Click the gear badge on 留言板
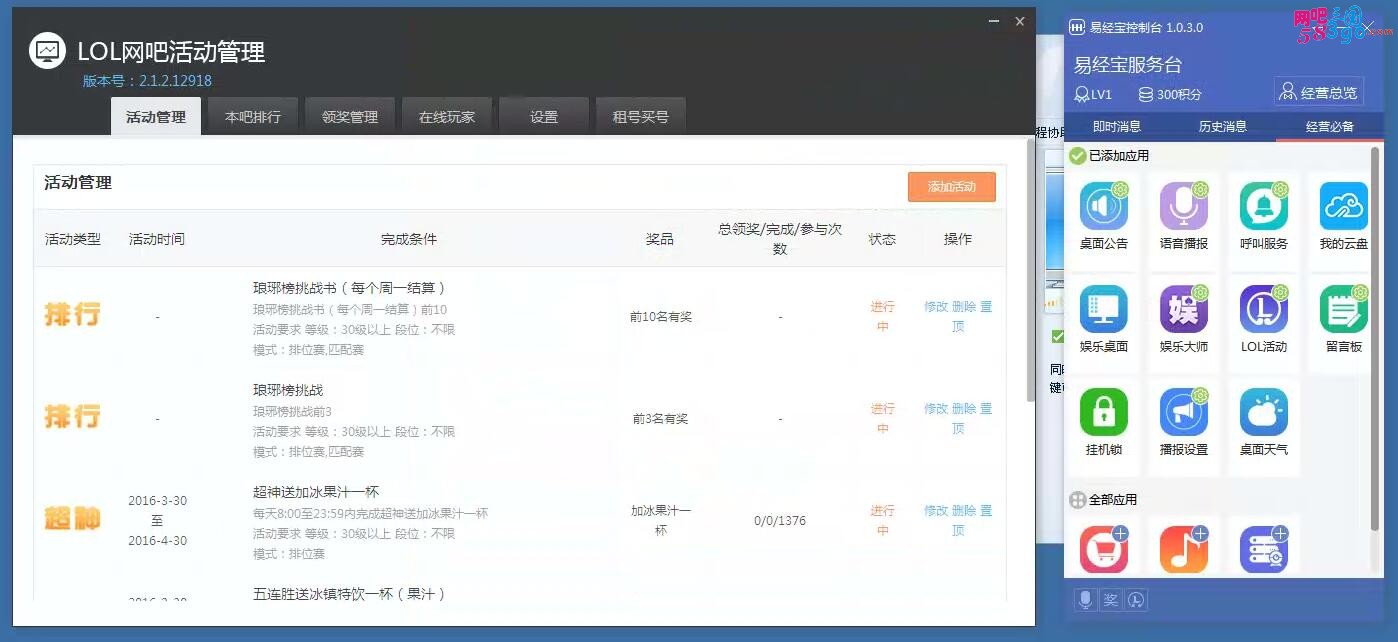Image resolution: width=1398 pixels, height=642 pixels. [x=1361, y=292]
